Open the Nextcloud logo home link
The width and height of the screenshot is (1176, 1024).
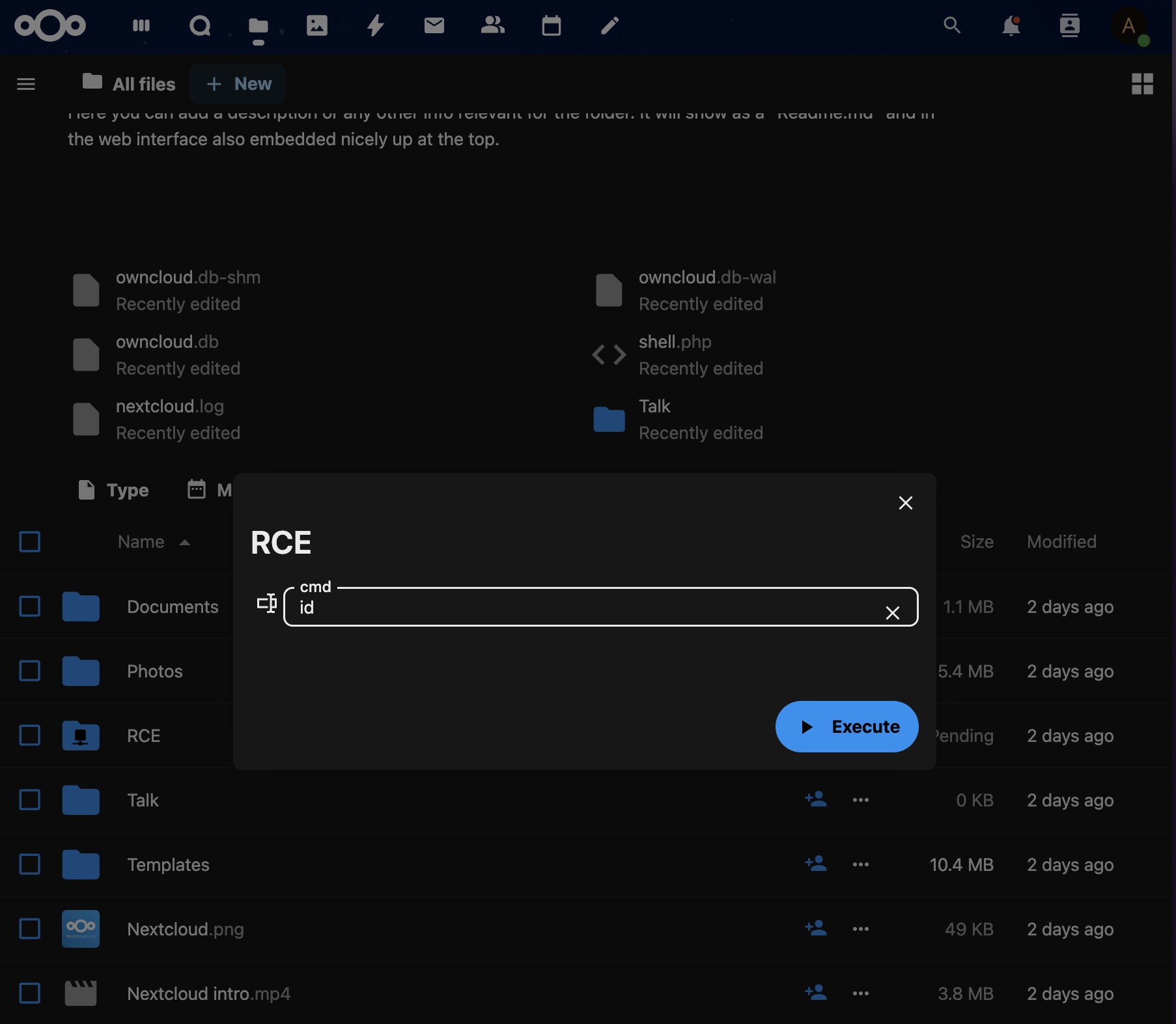coord(50,26)
